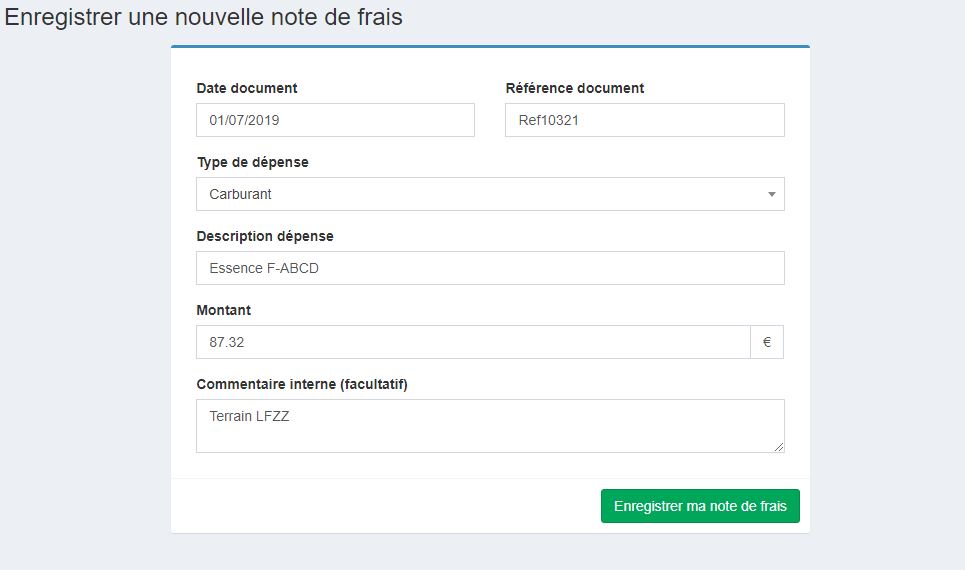The width and height of the screenshot is (965, 570).
Task: Click the euro symbol beside Montant
Action: [x=767, y=342]
